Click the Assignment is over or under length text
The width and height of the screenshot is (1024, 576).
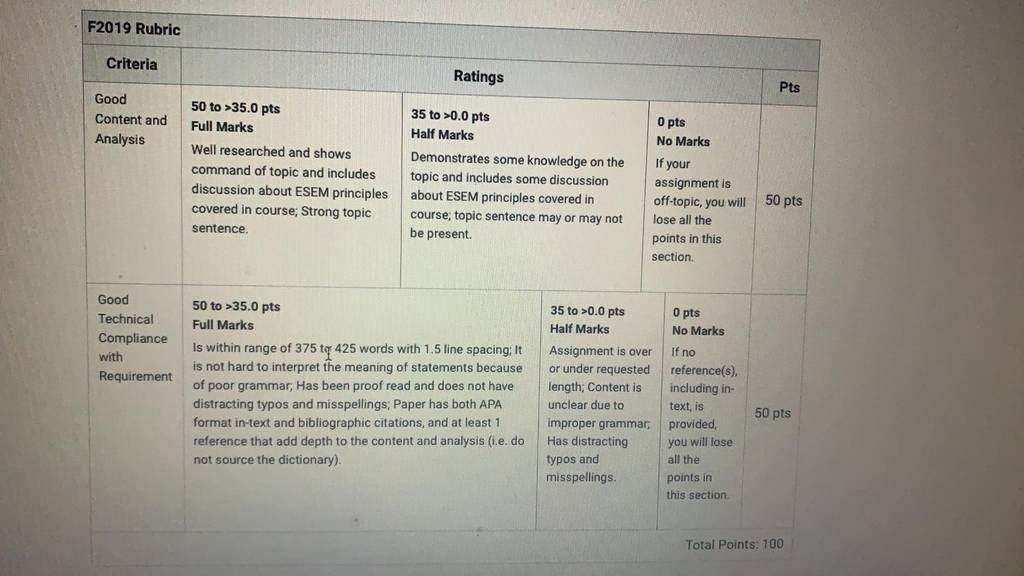click(600, 368)
